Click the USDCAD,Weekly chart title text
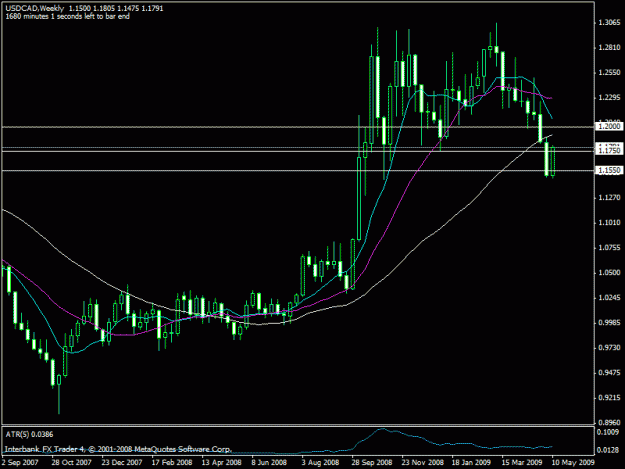Screen dimensions: 625x469 point(35,8)
